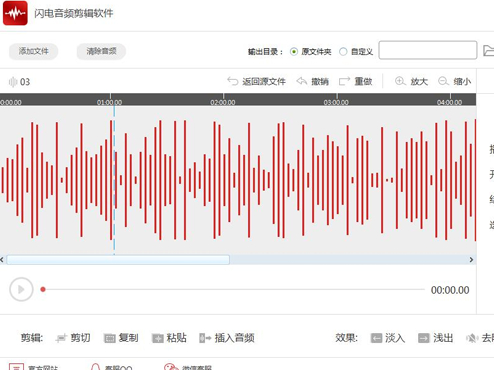Select the 自定义 output option
Screen dimensions: 494x370
click(356, 52)
